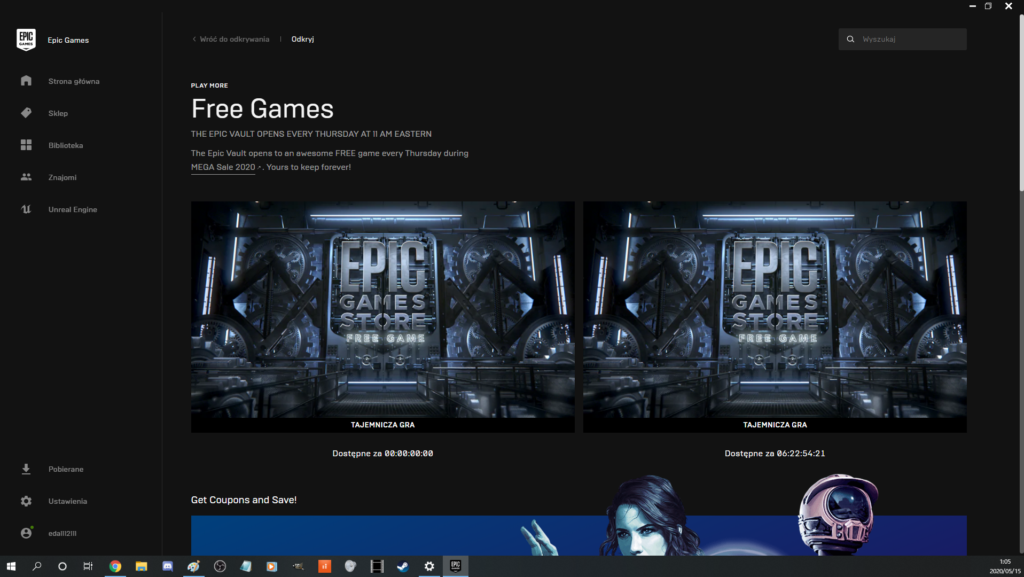Switch to Steam on the taskbar
This screenshot has height=577, width=1024.
403,567
